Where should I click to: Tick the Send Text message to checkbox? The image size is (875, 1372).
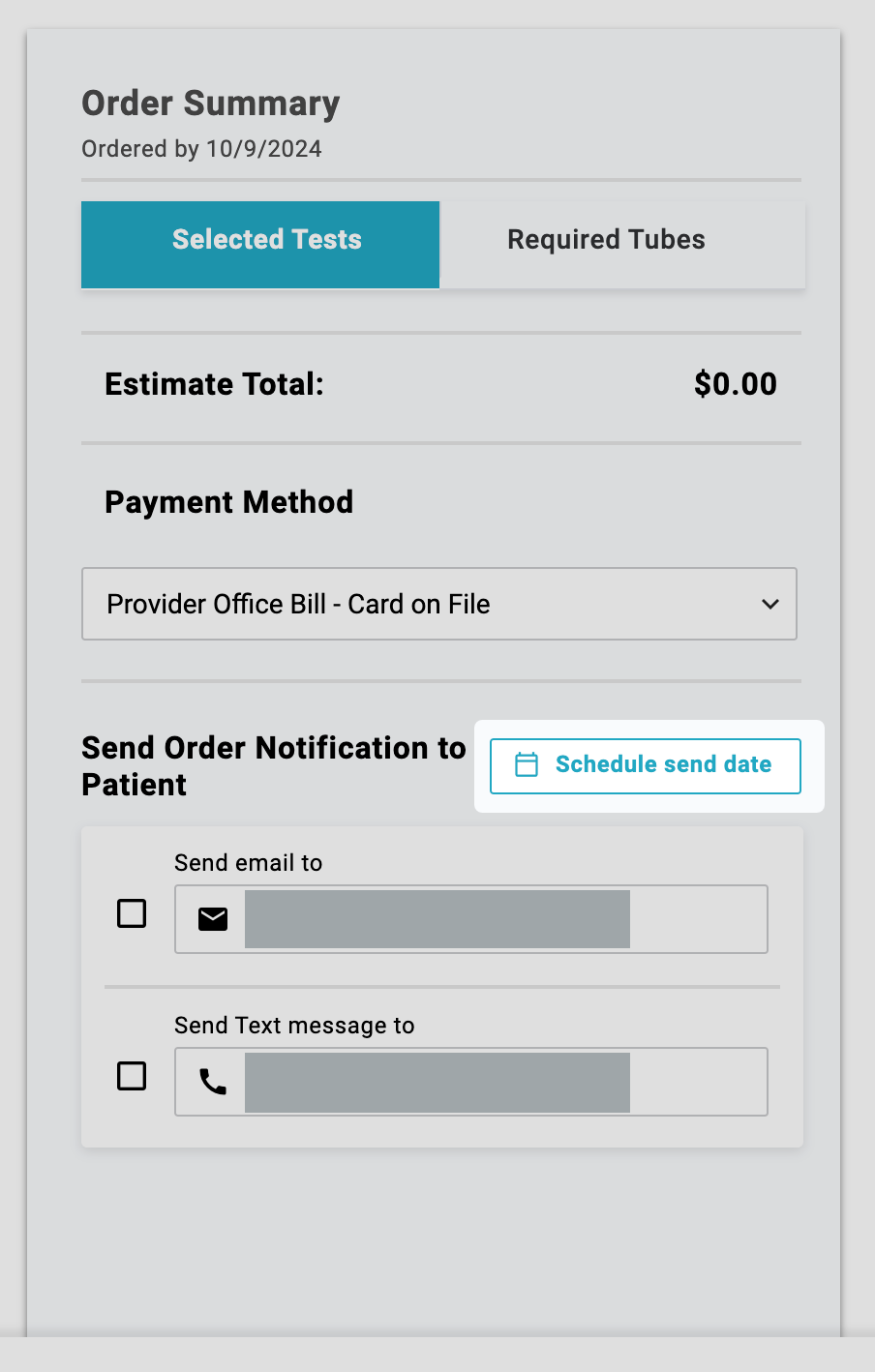click(132, 1076)
